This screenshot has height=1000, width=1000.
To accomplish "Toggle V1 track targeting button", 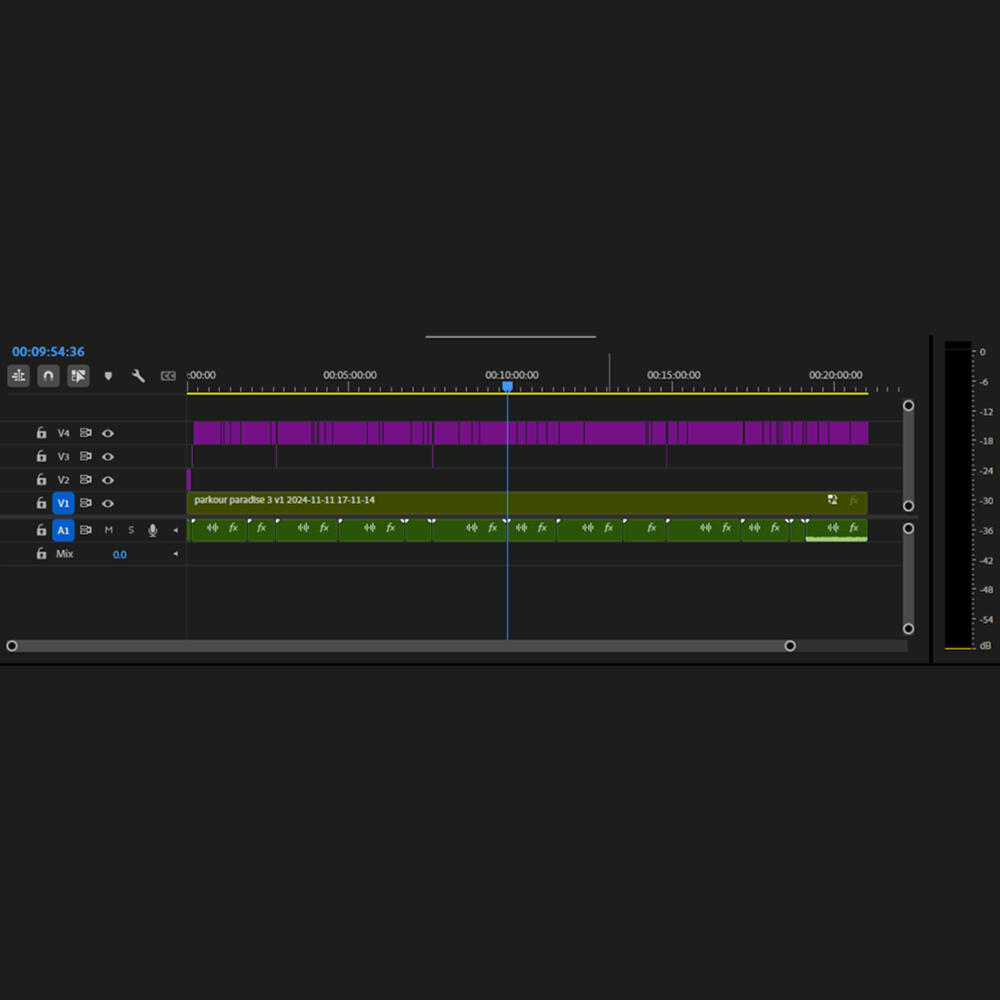I will click(63, 503).
